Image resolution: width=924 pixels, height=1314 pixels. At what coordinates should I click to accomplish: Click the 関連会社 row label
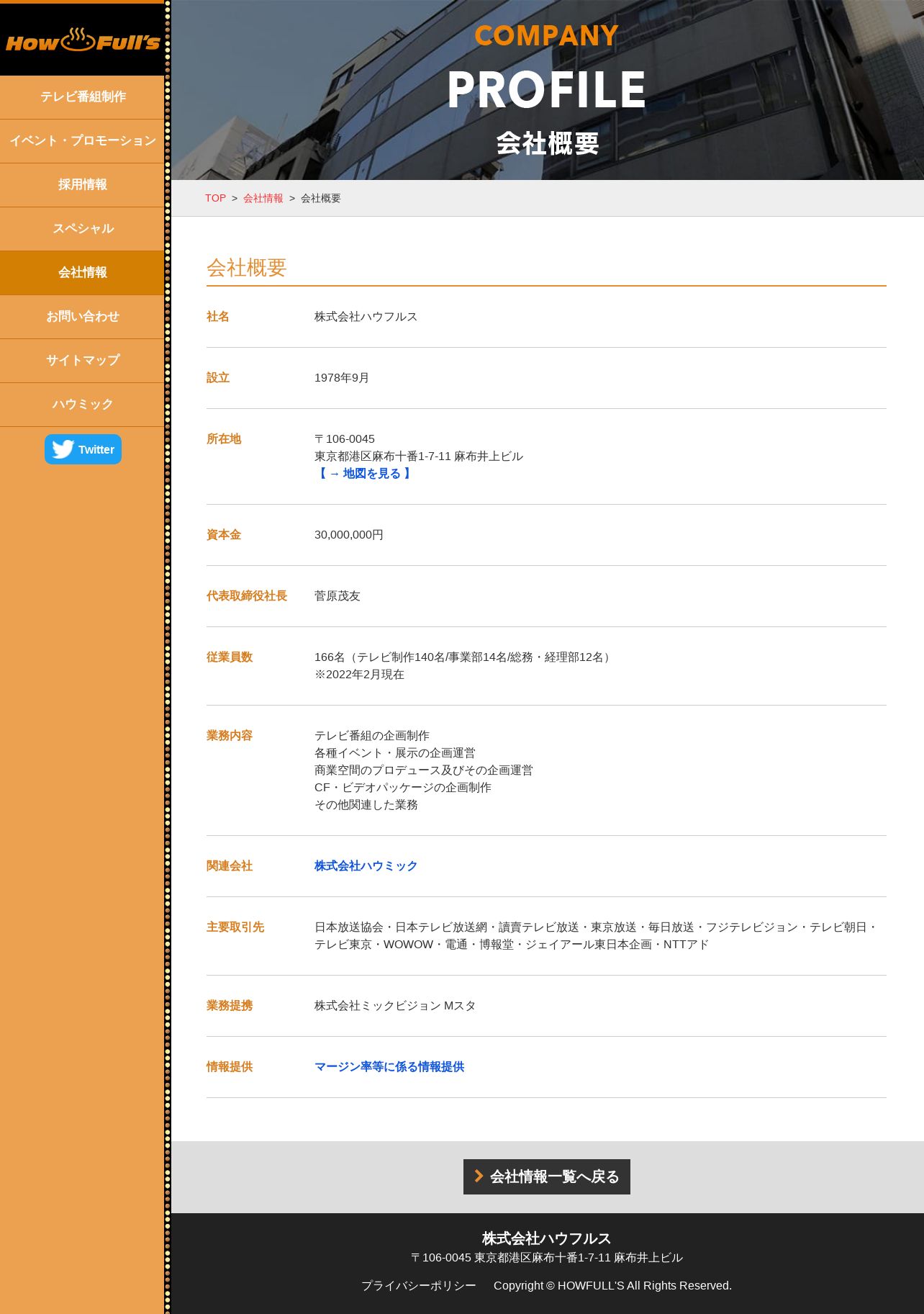coord(230,866)
